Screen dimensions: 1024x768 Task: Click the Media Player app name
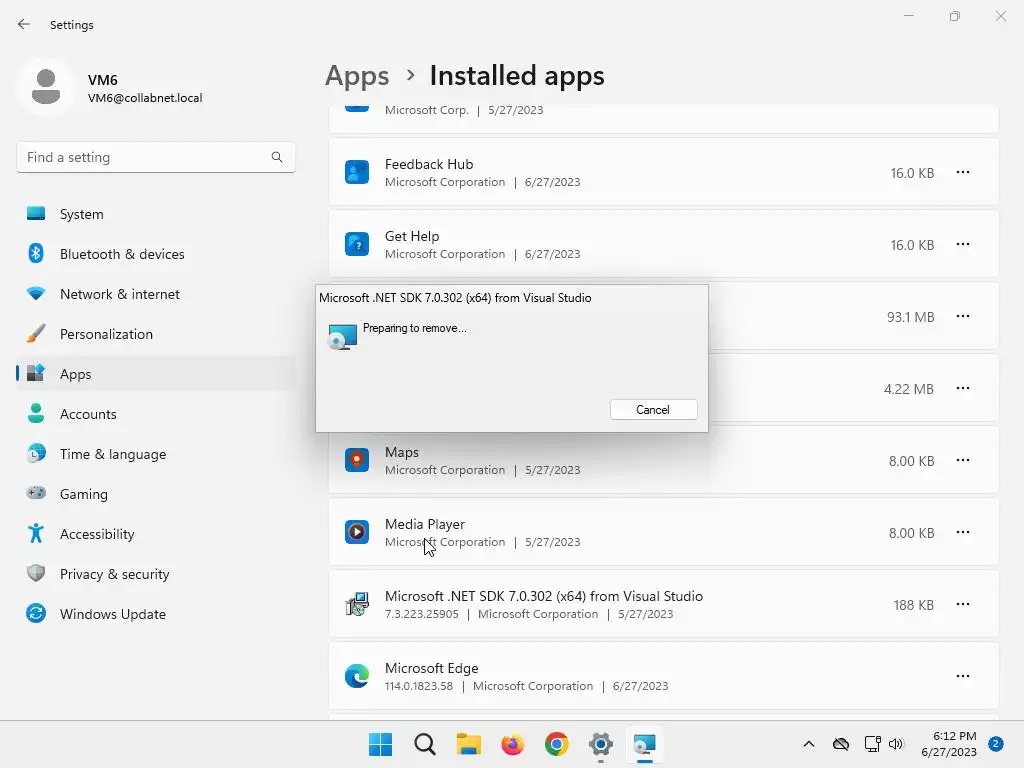[x=425, y=524]
